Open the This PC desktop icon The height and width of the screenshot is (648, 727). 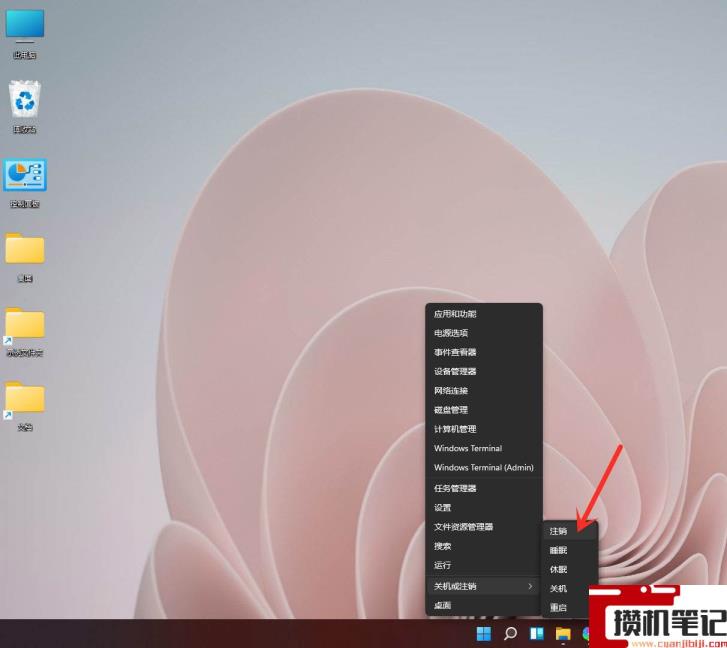coord(25,33)
